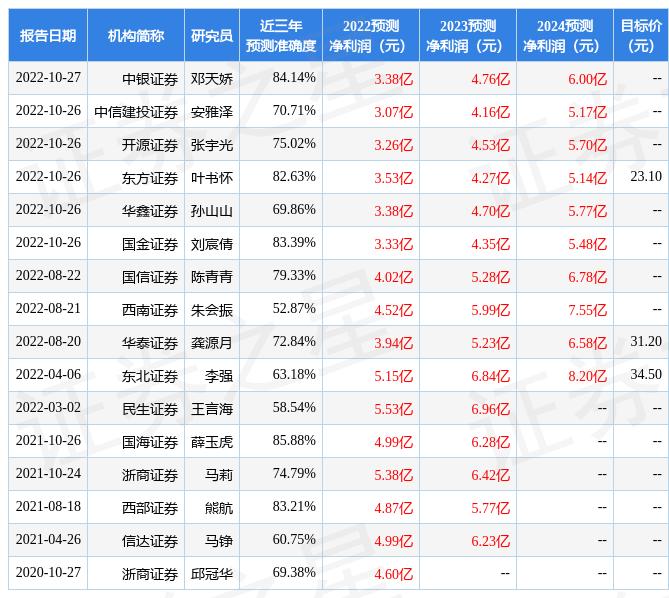Click analyst name 马莉

coord(219,475)
